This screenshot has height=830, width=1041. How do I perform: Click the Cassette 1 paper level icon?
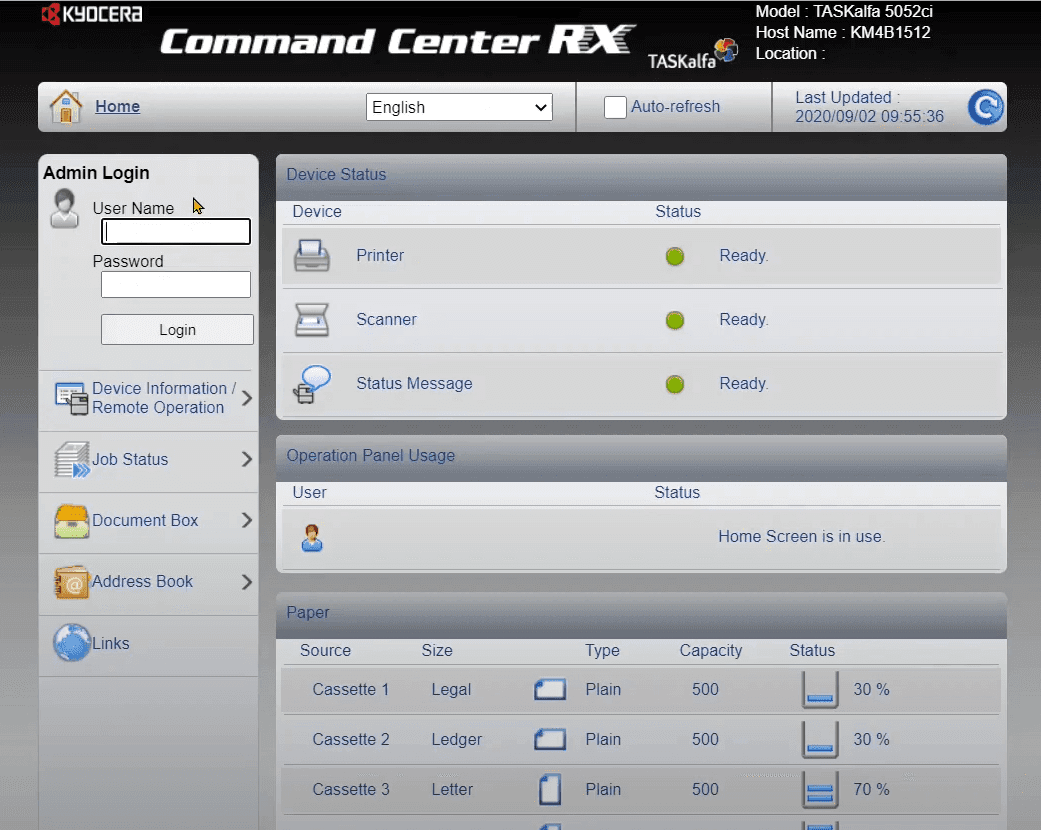coord(820,689)
